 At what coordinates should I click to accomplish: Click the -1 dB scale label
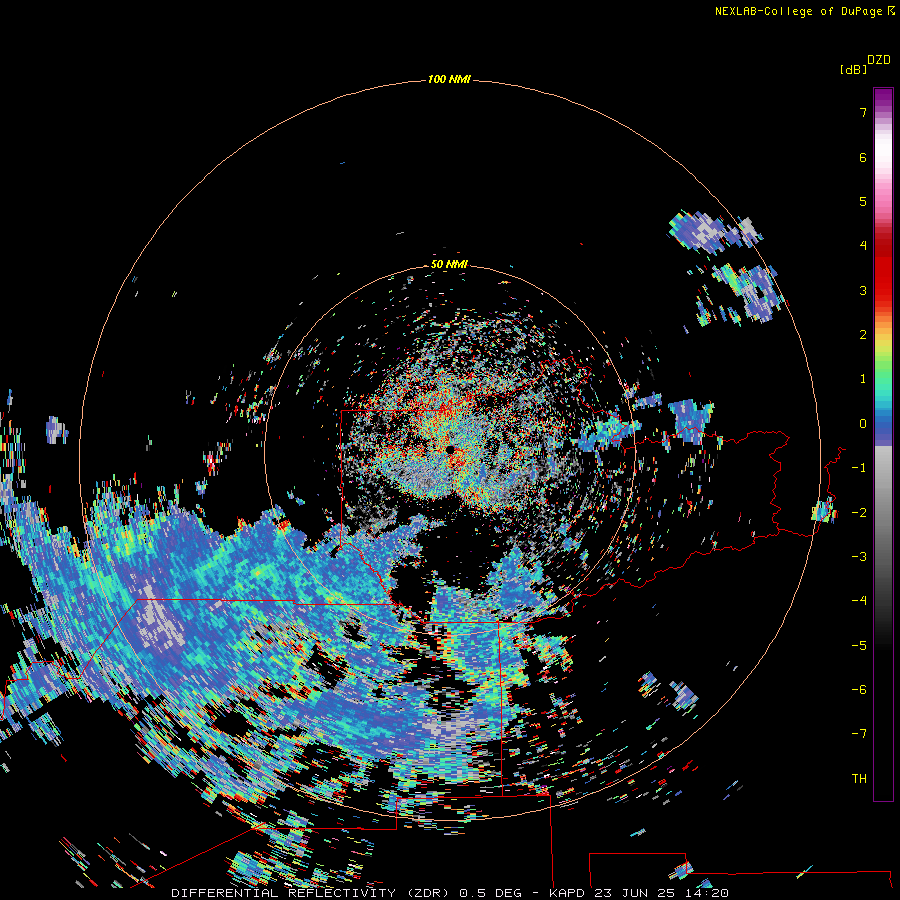[859, 468]
